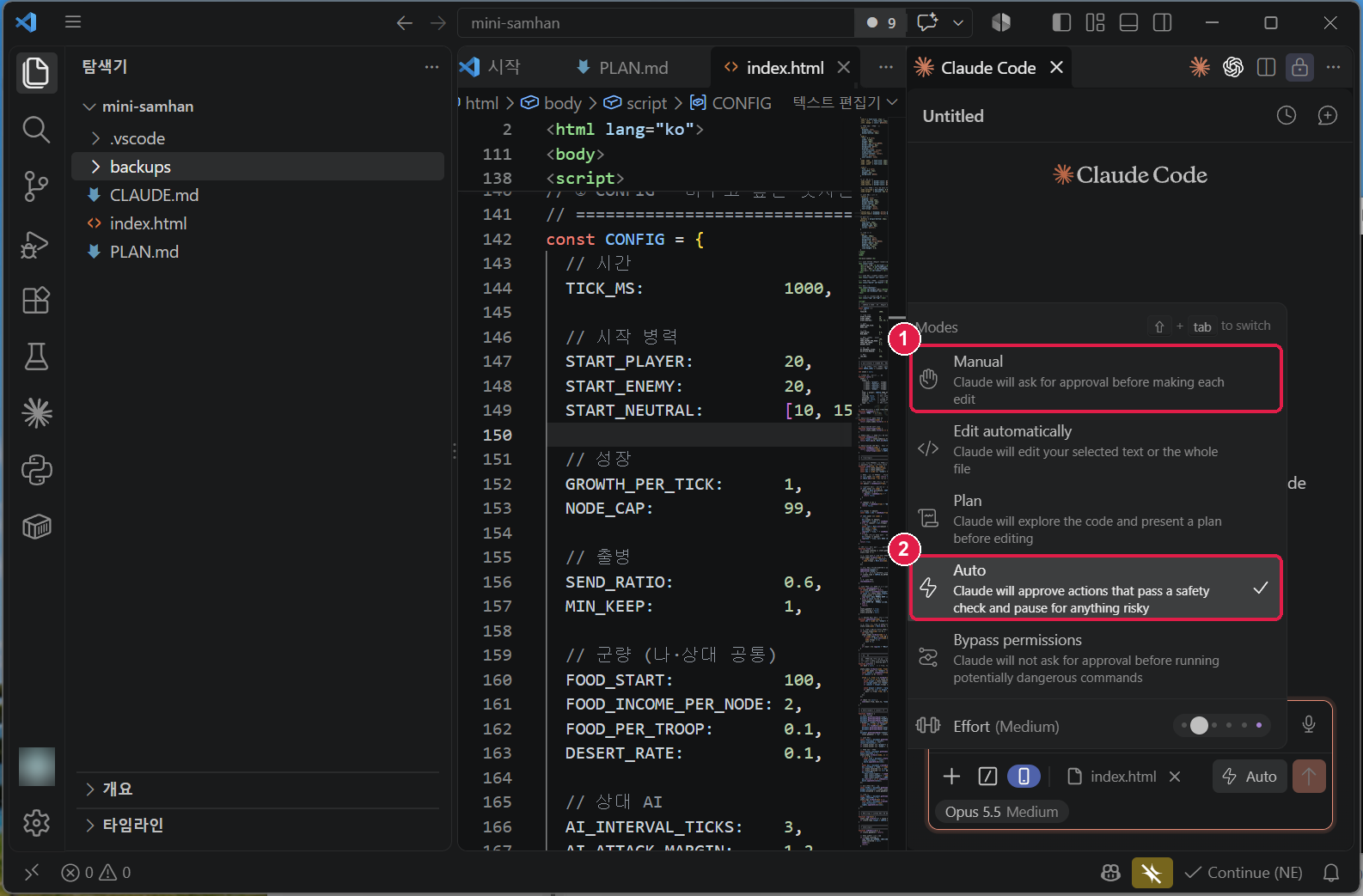The width and height of the screenshot is (1363, 896).
Task: Toggle the secondary side bar layout icon
Action: click(x=1162, y=23)
